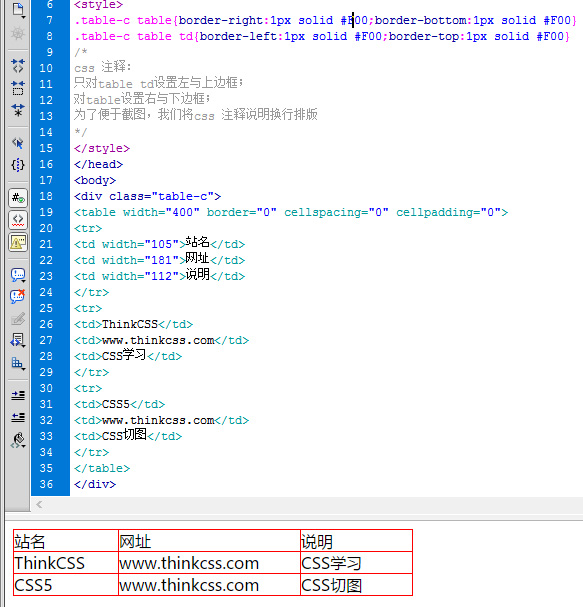This screenshot has width=583, height=607.
Task: Open the Open Documents list icon
Action: click(x=18, y=9)
